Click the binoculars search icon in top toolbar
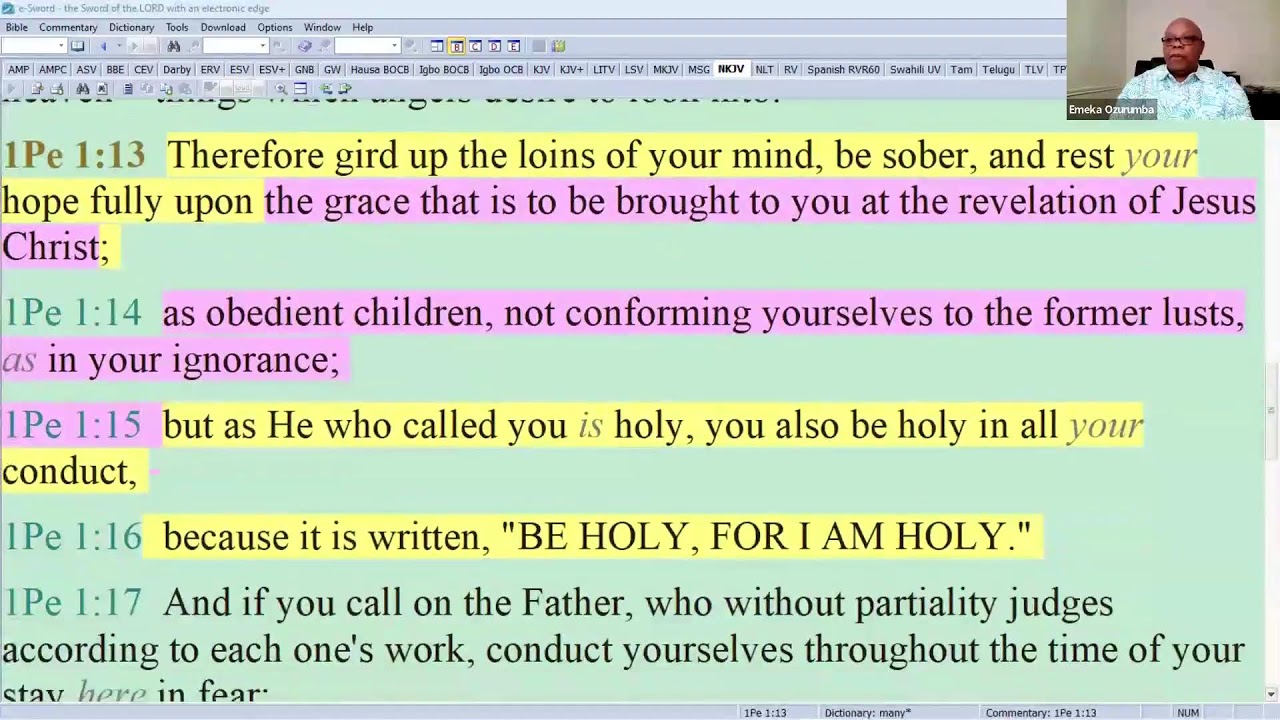1280x720 pixels. (x=174, y=46)
